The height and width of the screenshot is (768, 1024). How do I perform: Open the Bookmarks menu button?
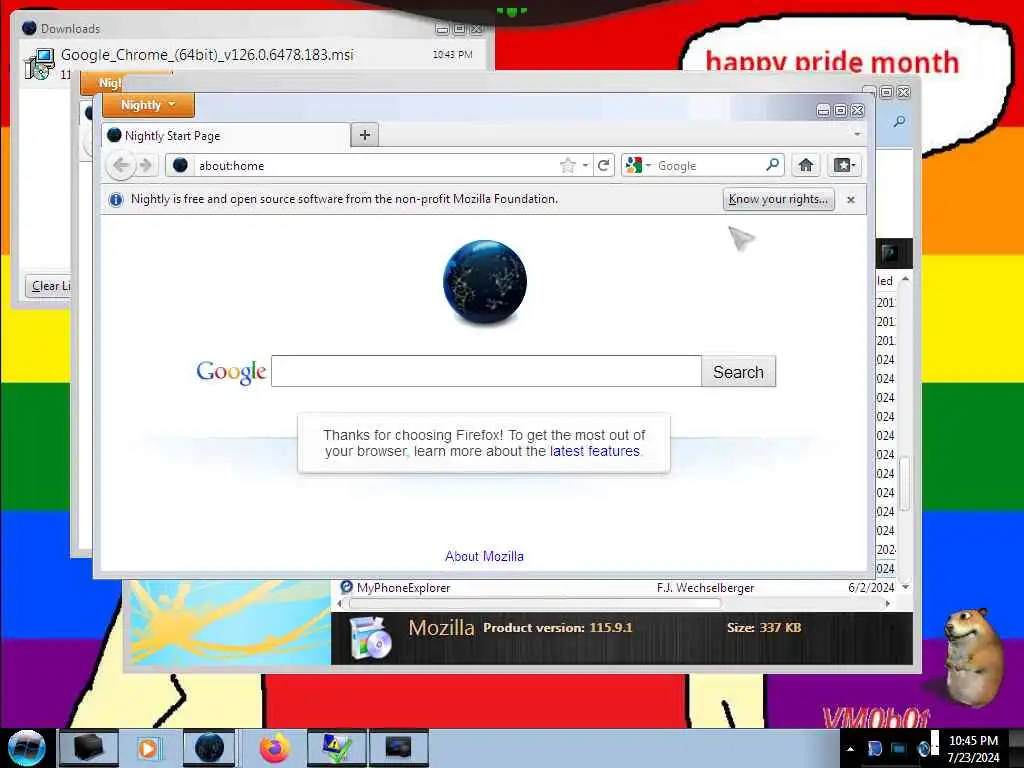[844, 165]
